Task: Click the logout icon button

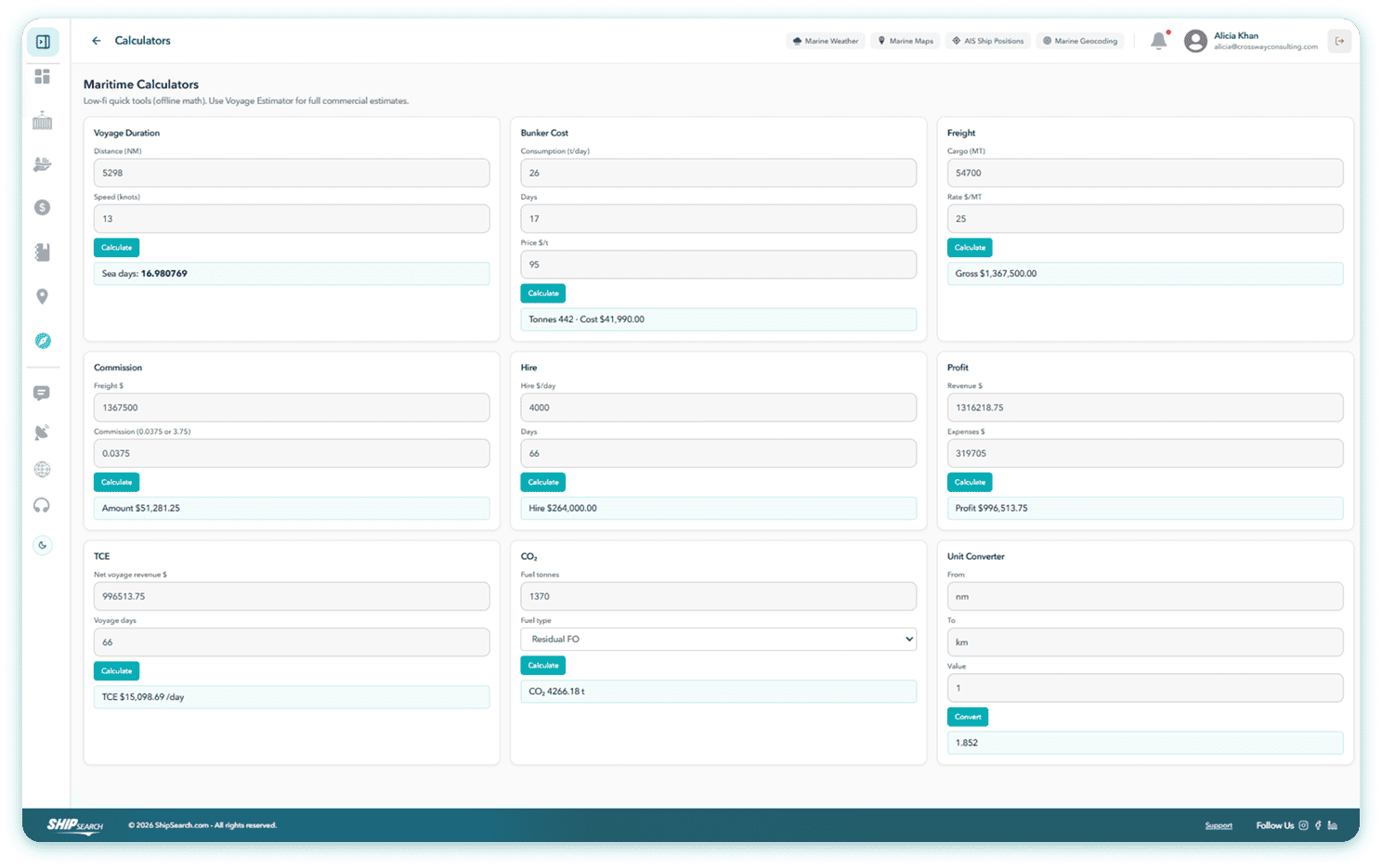Action: [1339, 41]
